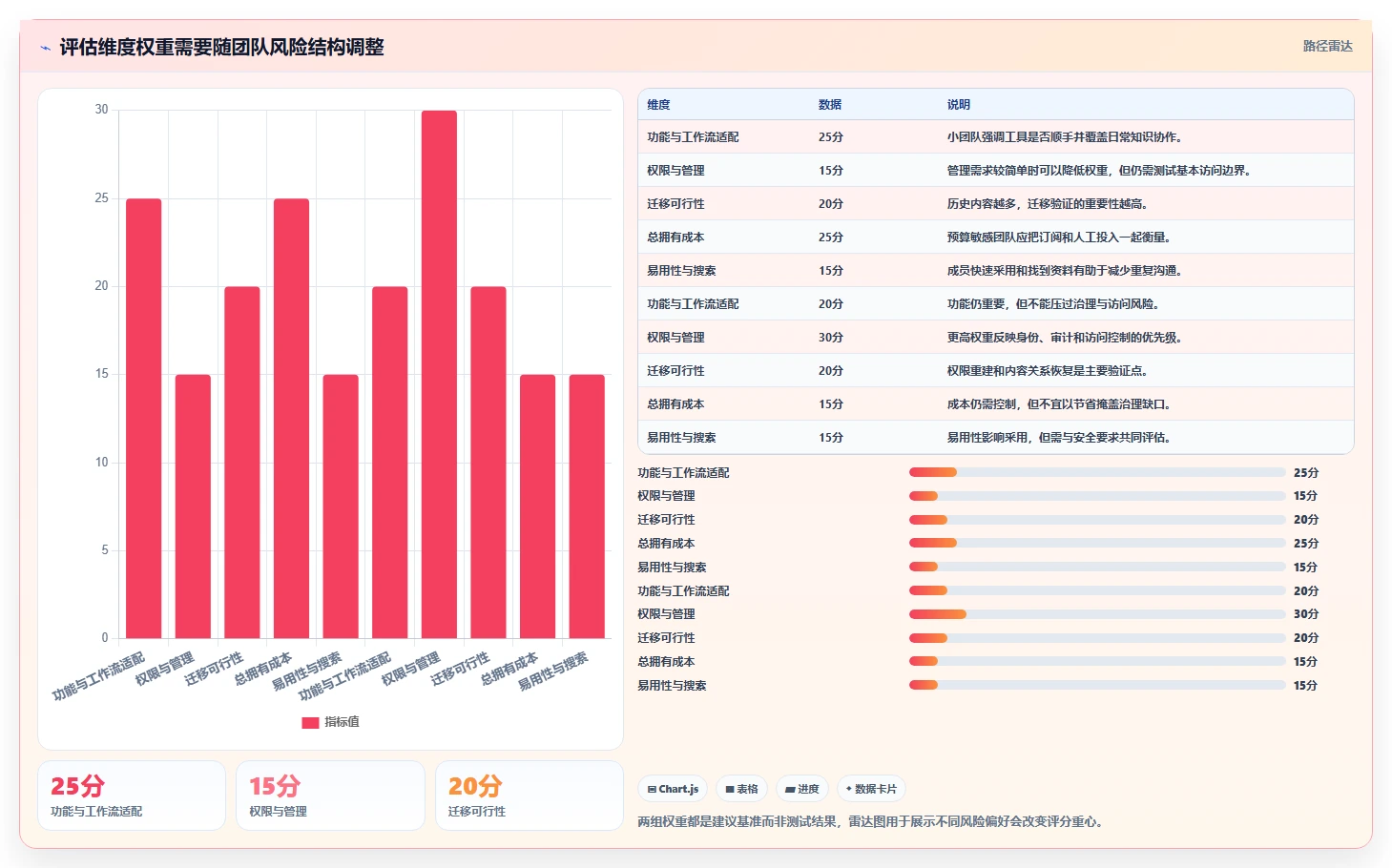Screen dimensions: 1392x868
Task: Open the 25分 功能与工作流适配 stat card
Action: pos(132,796)
